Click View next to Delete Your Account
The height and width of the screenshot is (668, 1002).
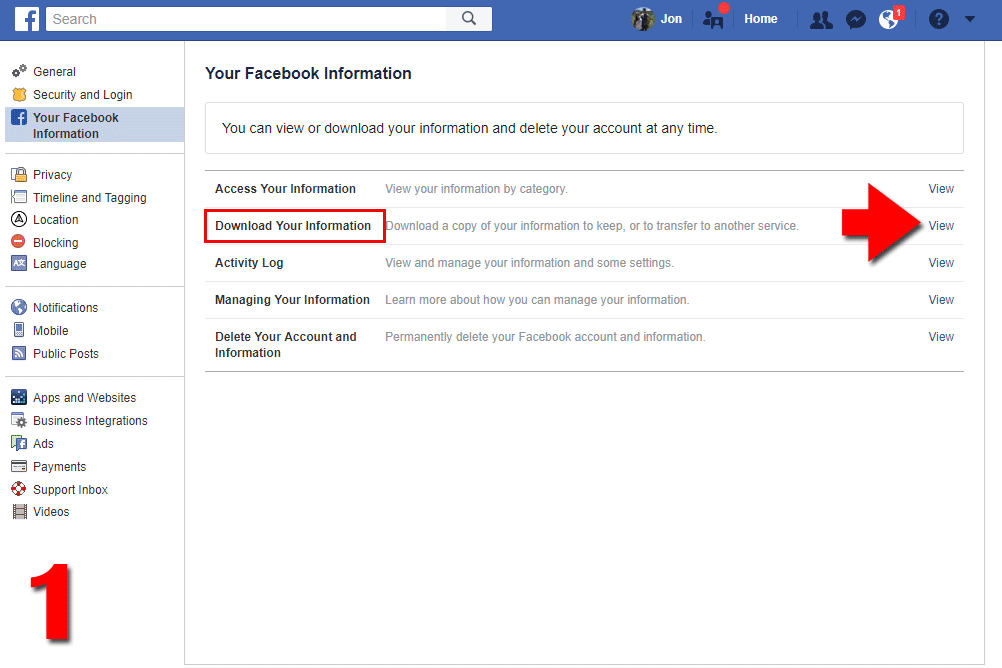click(x=941, y=337)
